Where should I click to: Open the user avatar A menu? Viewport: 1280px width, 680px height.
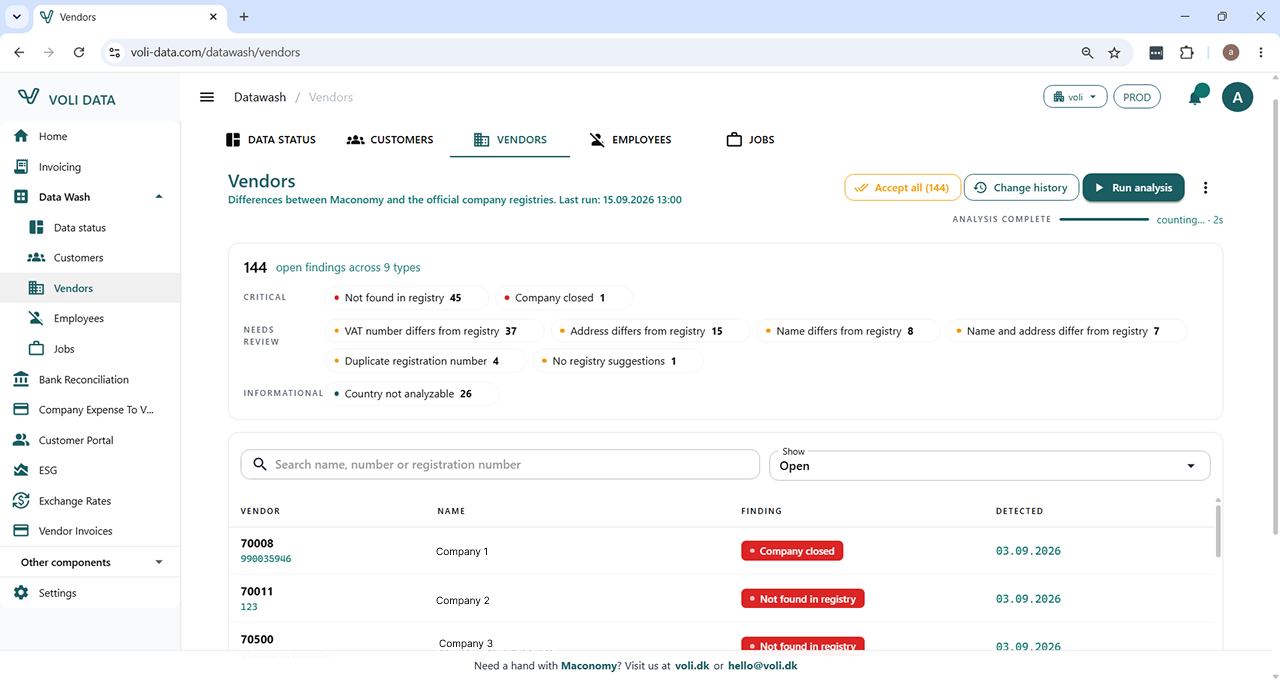click(x=1238, y=97)
